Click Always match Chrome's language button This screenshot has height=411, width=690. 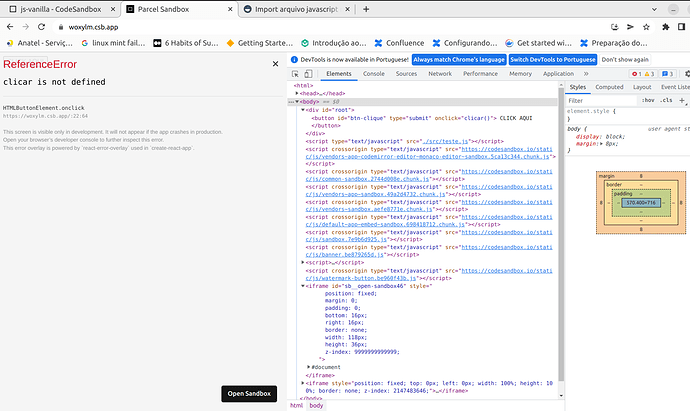pos(459,59)
